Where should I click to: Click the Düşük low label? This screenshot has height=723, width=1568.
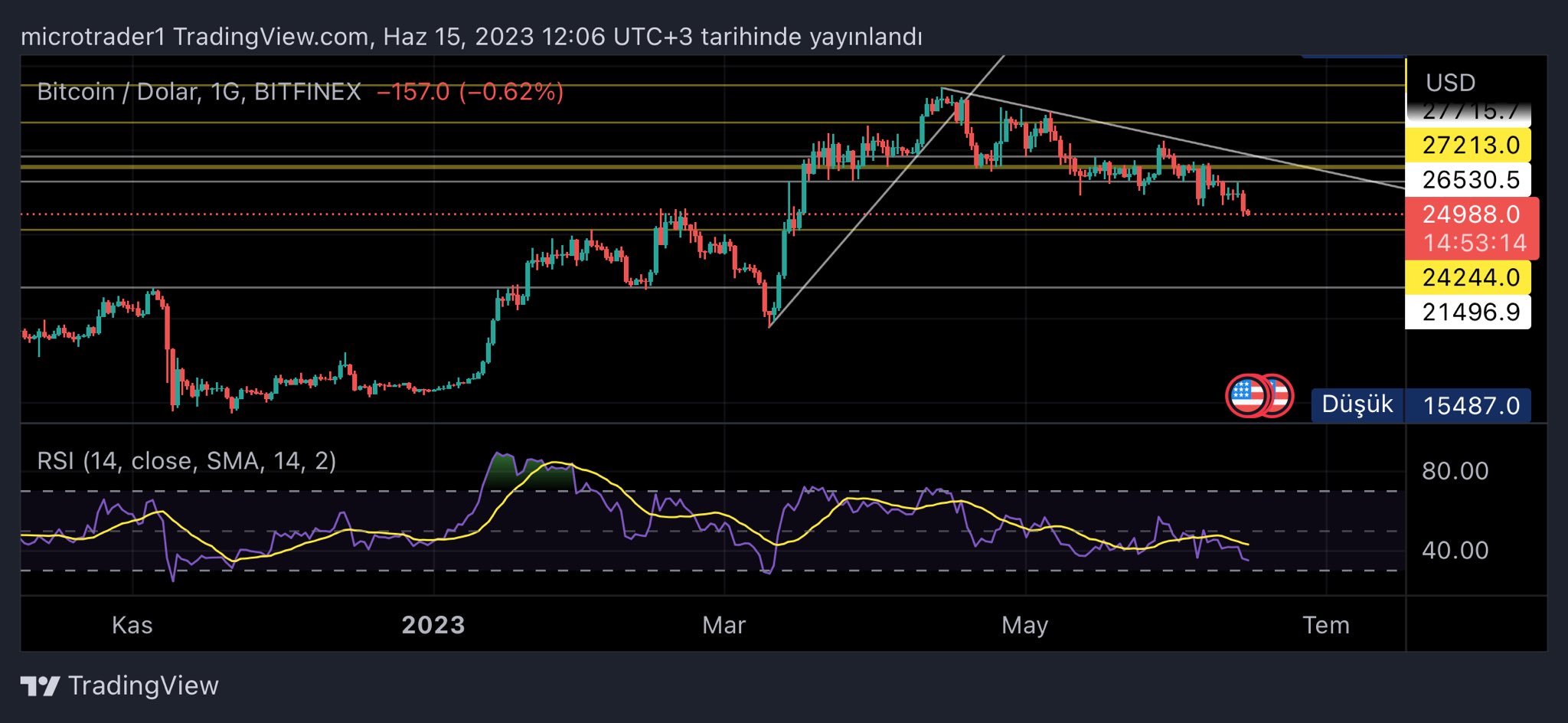(1357, 404)
